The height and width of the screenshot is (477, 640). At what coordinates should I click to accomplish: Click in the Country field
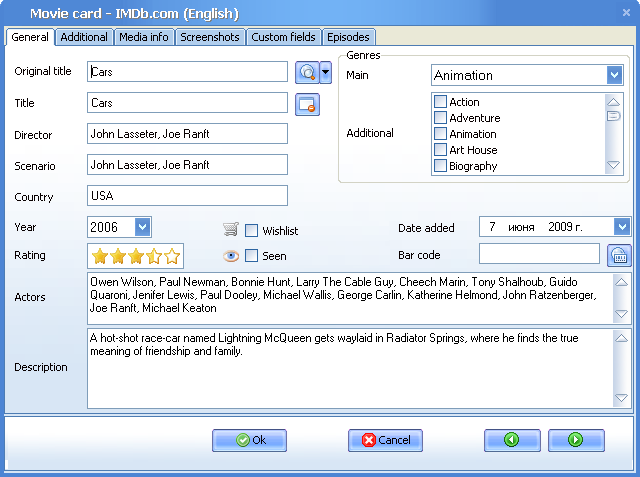coord(187,196)
